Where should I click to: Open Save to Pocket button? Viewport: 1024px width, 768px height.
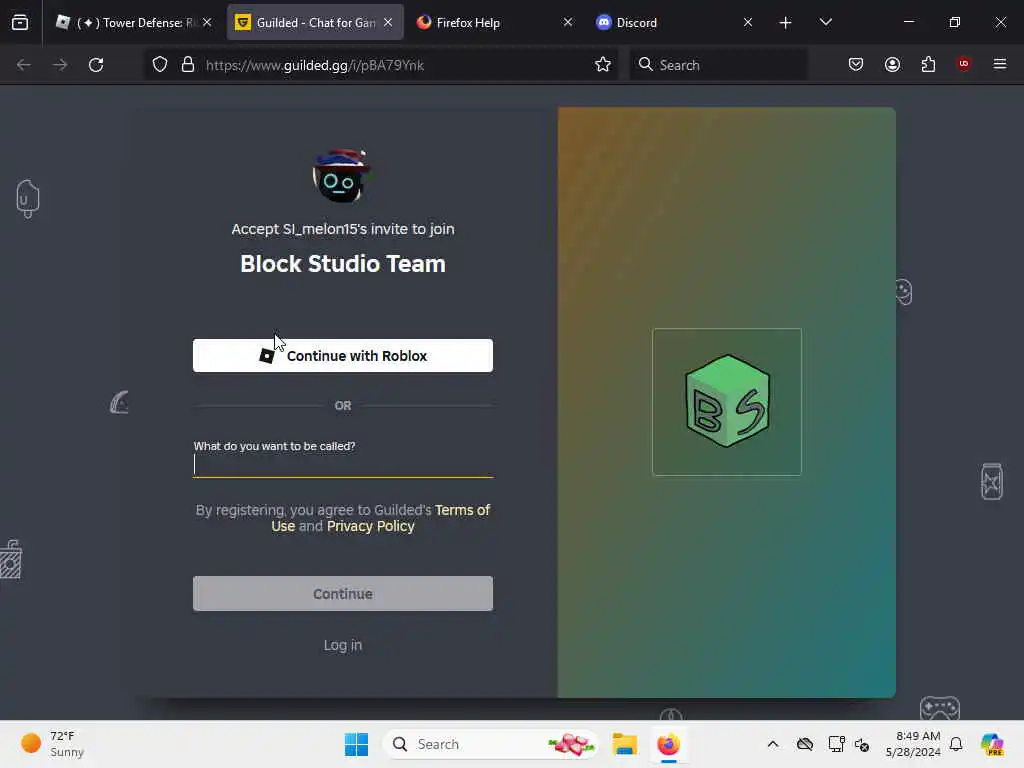click(856, 64)
